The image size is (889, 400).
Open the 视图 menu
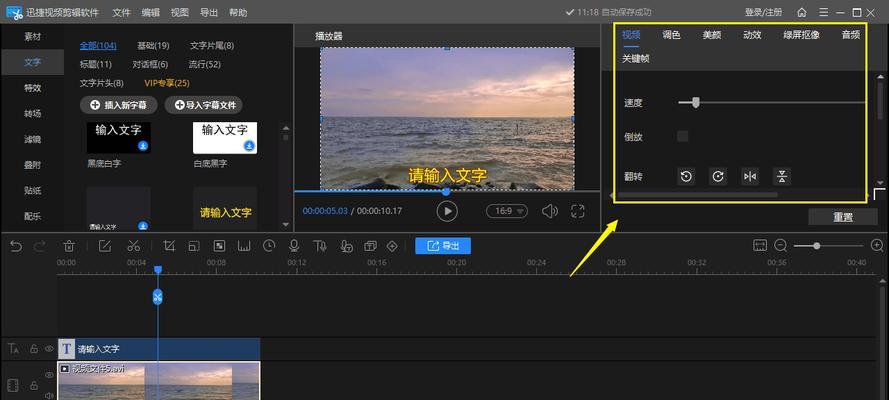pyautogui.click(x=180, y=12)
